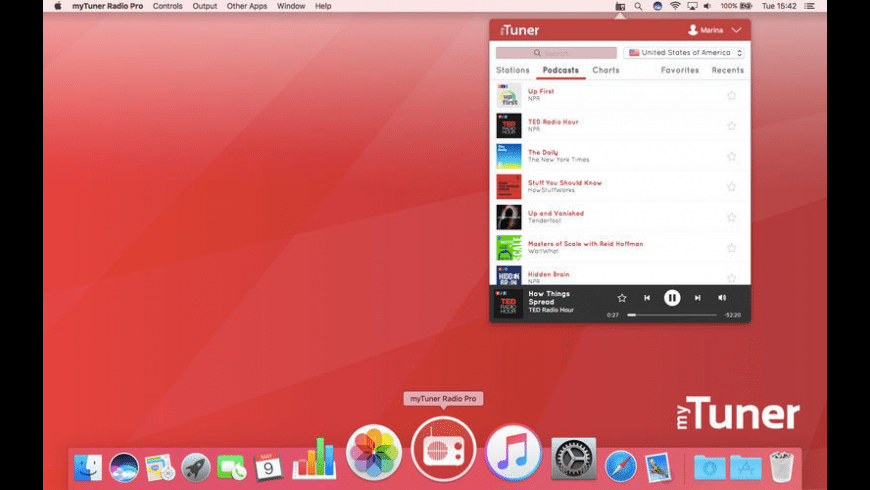Favorite the Up First podcast star
870x490 pixels.
tap(731, 95)
